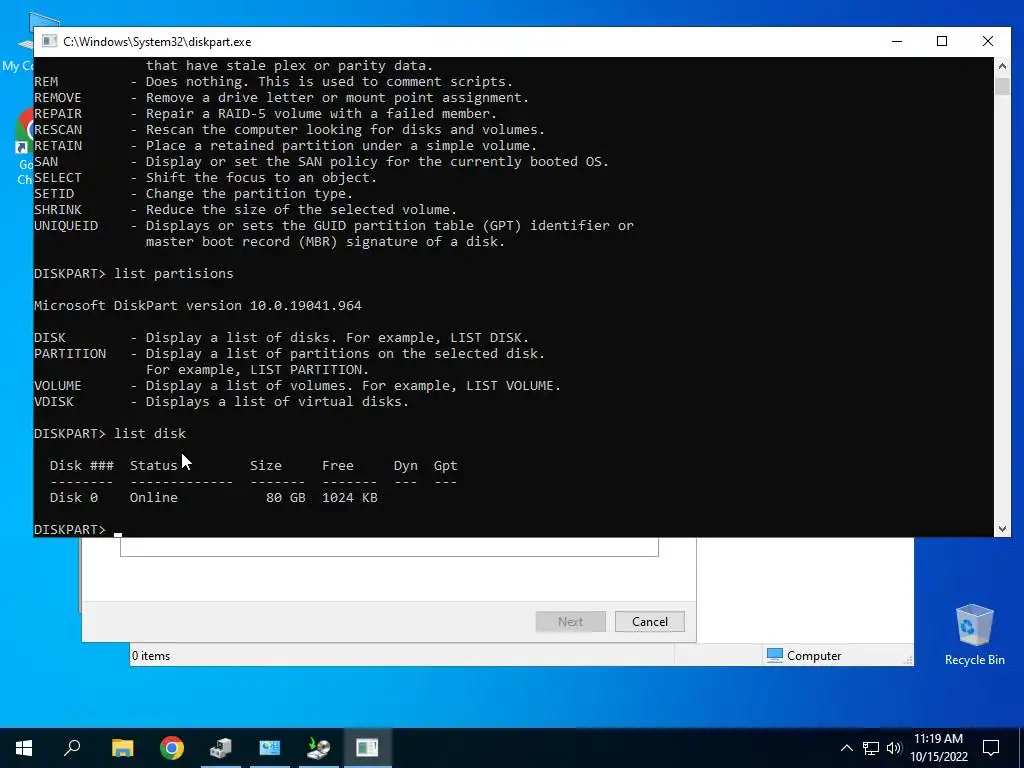Switch to blue control panel taskbar app
This screenshot has width=1024, height=768.
tap(270, 748)
